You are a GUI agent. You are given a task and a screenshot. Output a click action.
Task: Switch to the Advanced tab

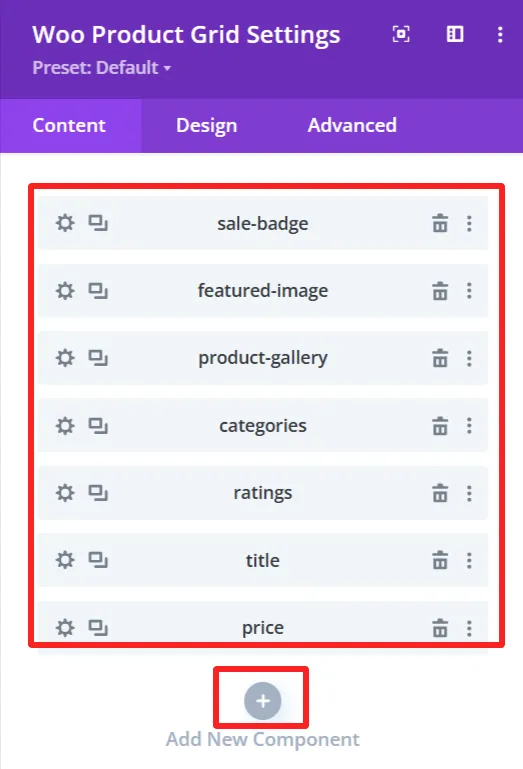(x=352, y=126)
